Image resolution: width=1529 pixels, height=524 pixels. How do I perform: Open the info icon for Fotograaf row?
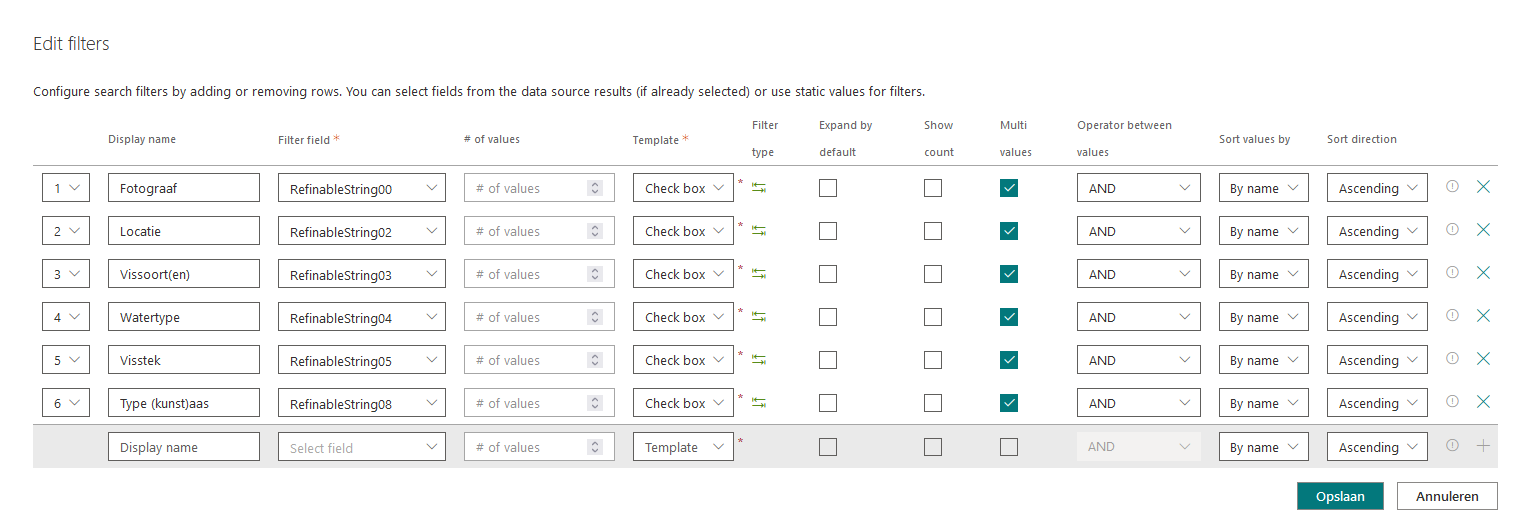[1452, 186]
